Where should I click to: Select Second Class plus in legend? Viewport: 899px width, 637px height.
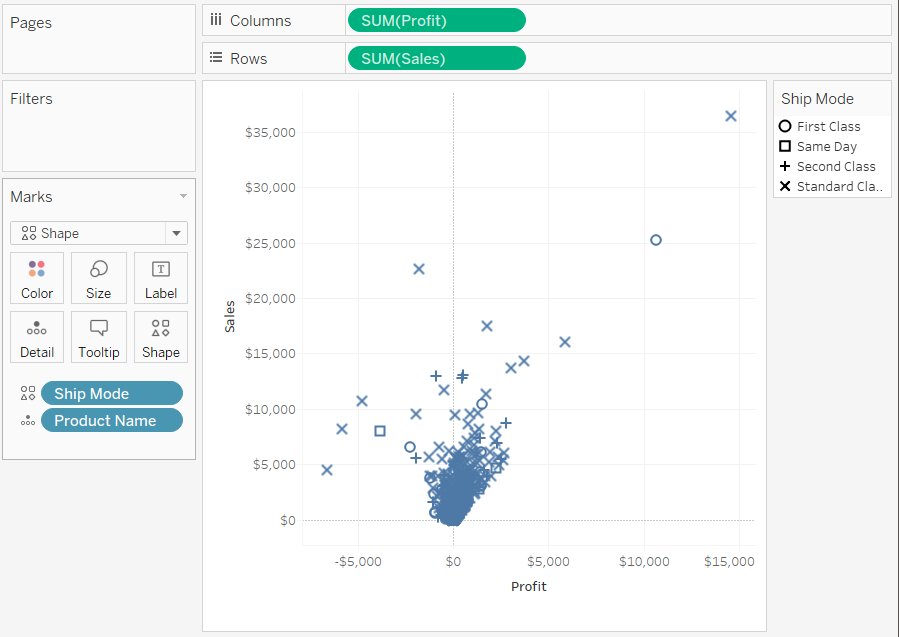tap(785, 166)
